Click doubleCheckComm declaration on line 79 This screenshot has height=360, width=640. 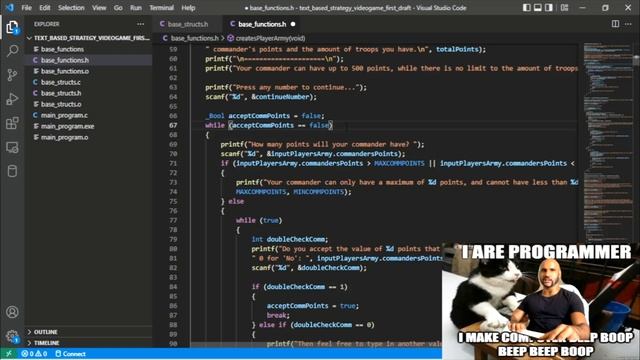296,239
